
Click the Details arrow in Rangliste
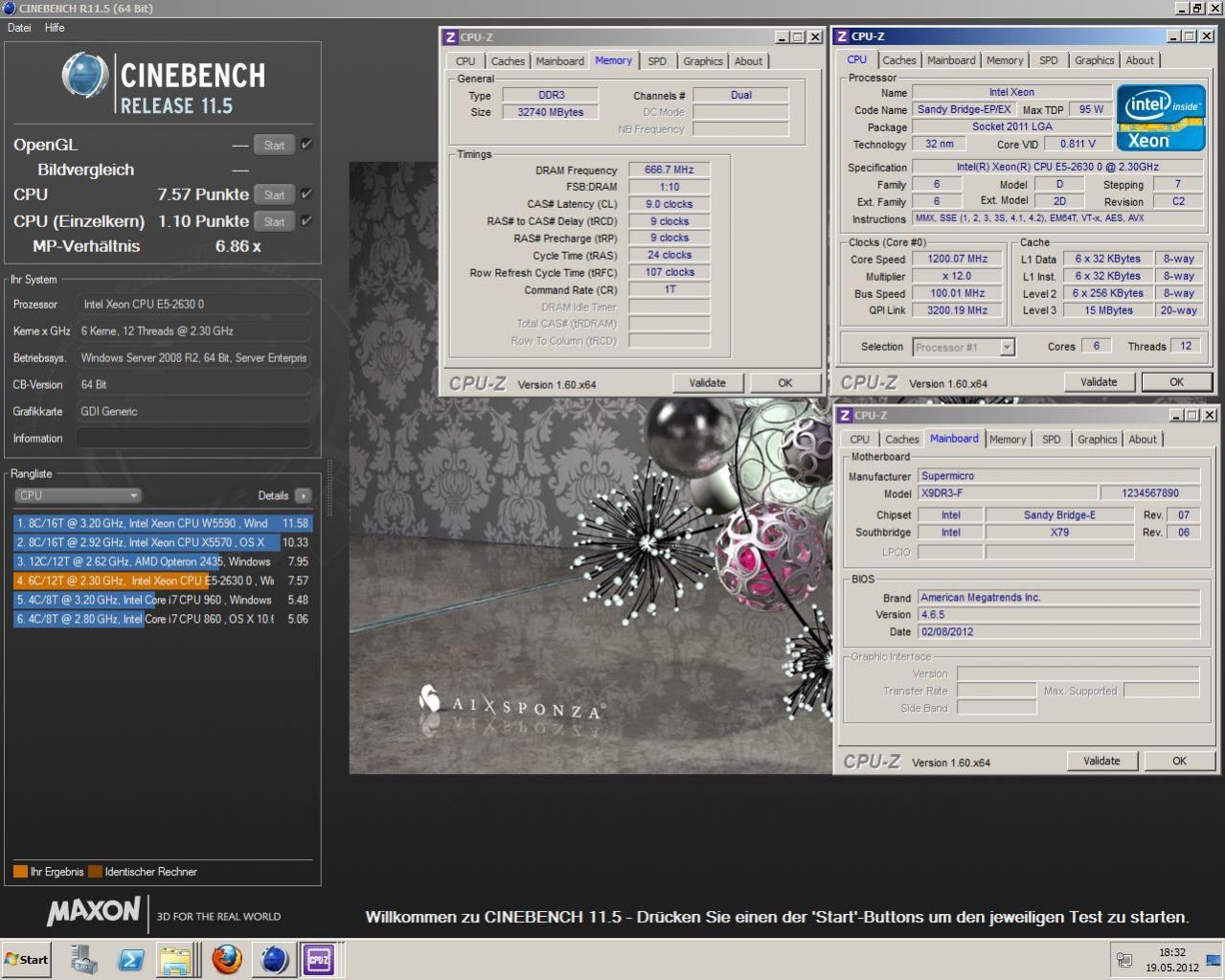(x=303, y=495)
